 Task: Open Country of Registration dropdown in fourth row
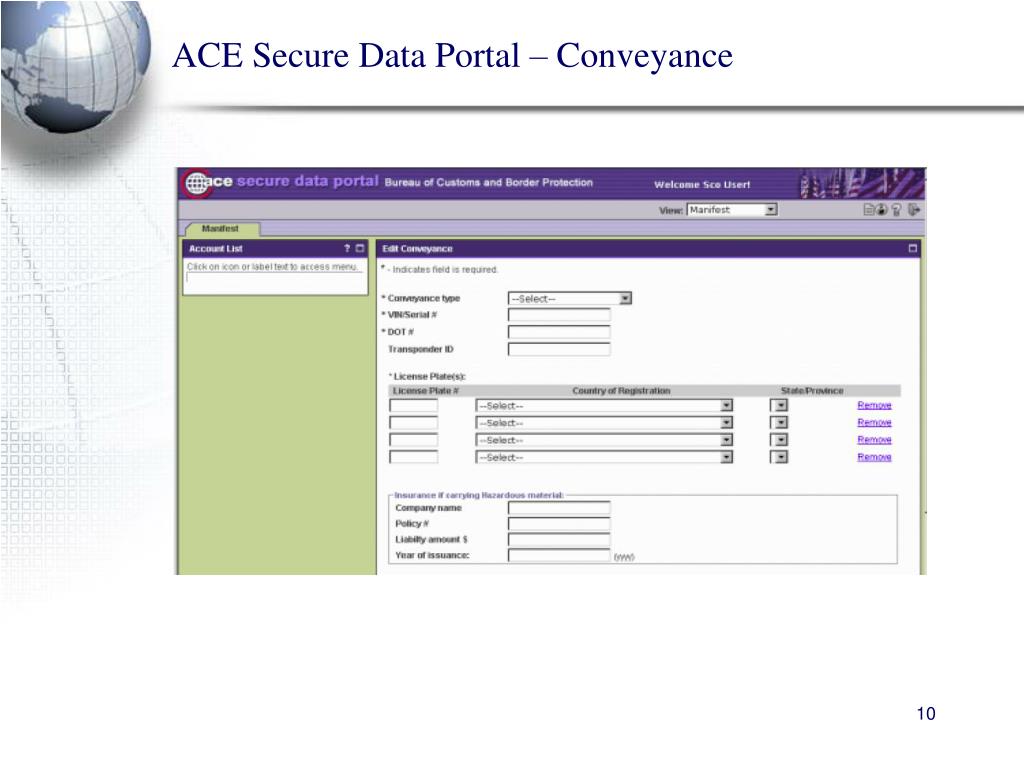coord(604,457)
